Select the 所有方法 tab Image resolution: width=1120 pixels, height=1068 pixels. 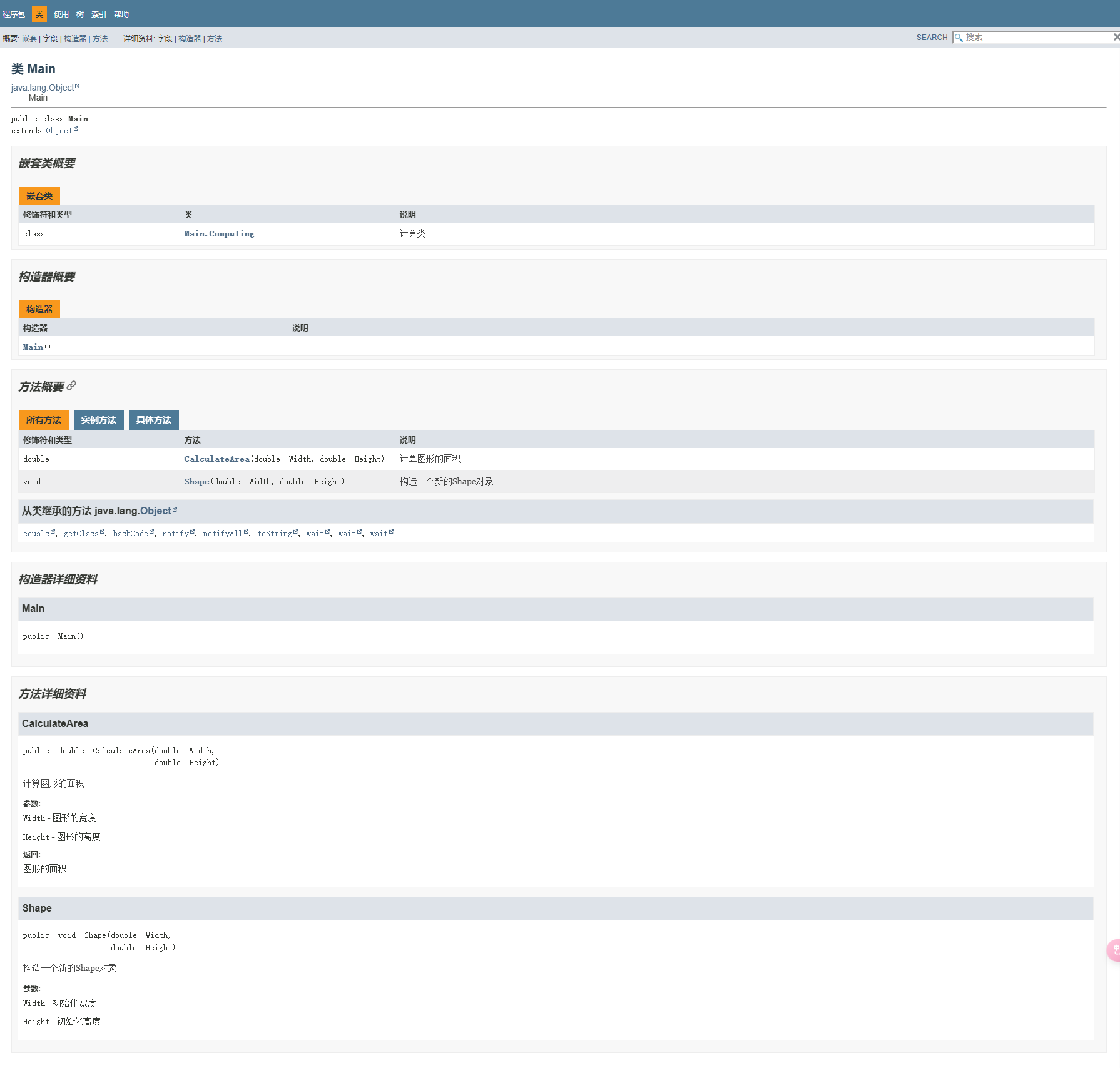43,420
